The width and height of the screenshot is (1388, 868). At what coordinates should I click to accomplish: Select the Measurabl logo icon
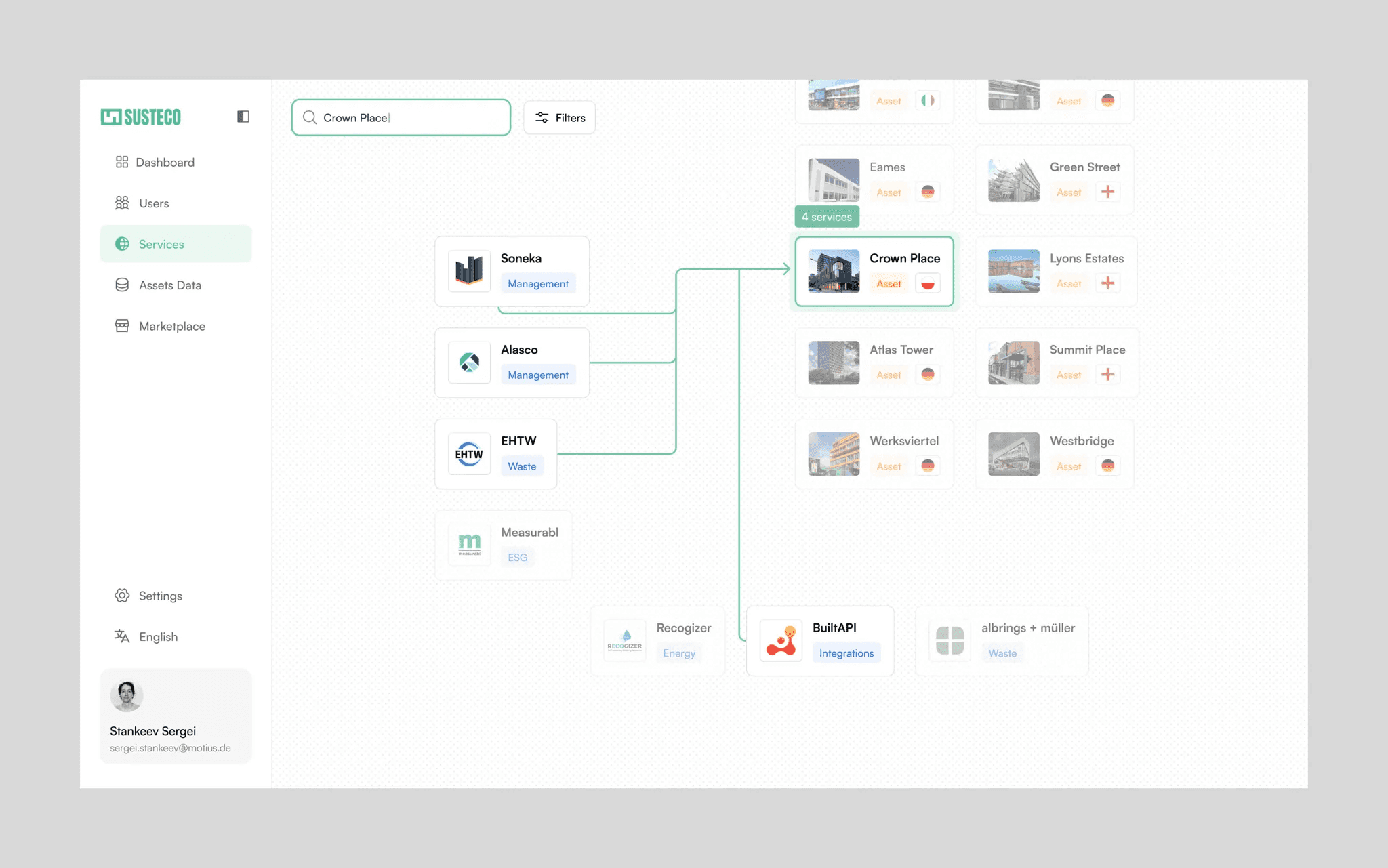coord(469,544)
